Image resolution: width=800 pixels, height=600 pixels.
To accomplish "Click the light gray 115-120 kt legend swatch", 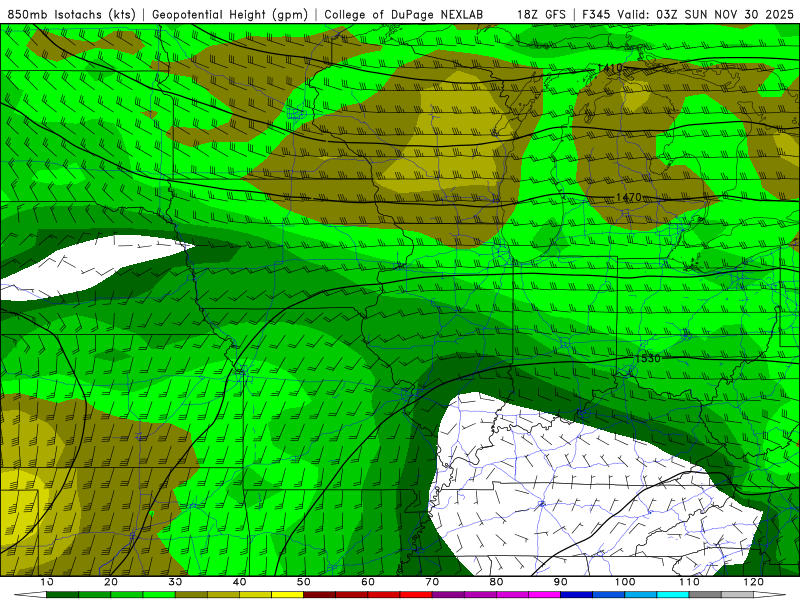I will pos(737,595).
